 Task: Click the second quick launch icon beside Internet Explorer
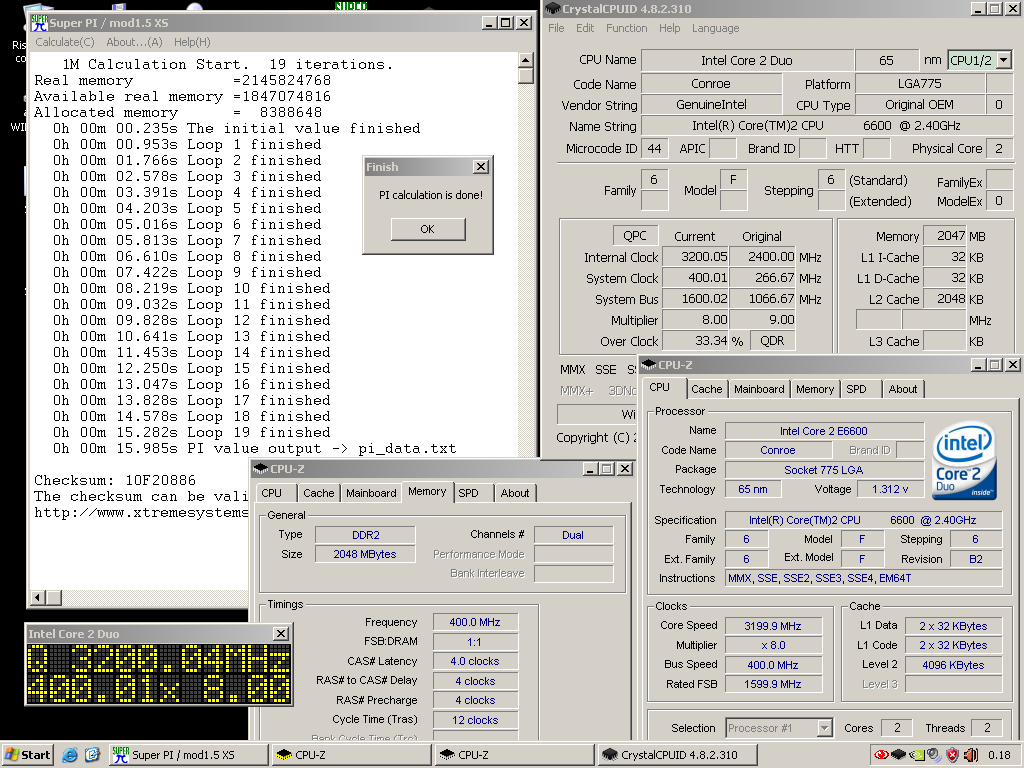[92, 755]
